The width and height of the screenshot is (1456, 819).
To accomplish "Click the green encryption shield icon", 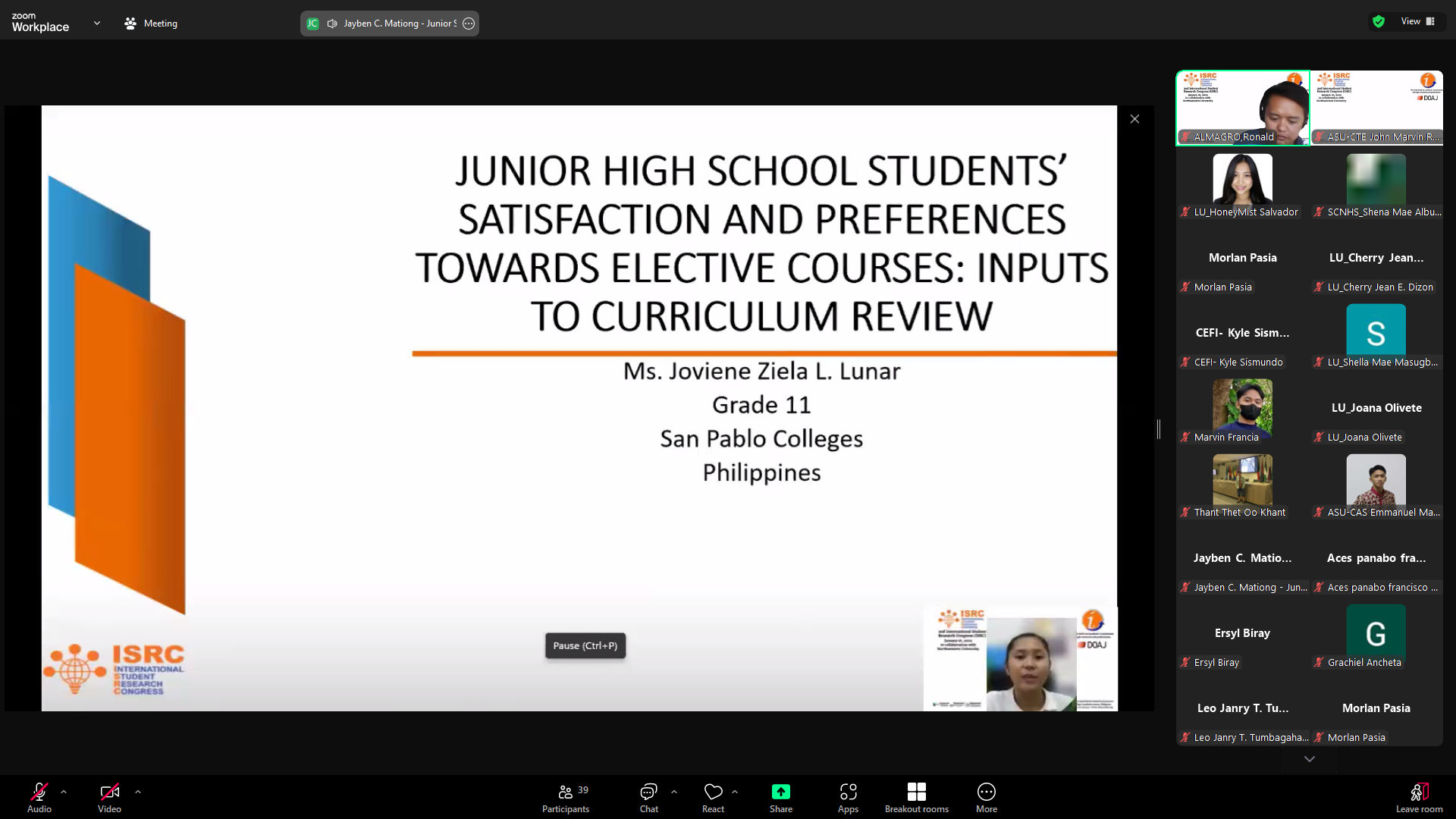I will click(1379, 22).
